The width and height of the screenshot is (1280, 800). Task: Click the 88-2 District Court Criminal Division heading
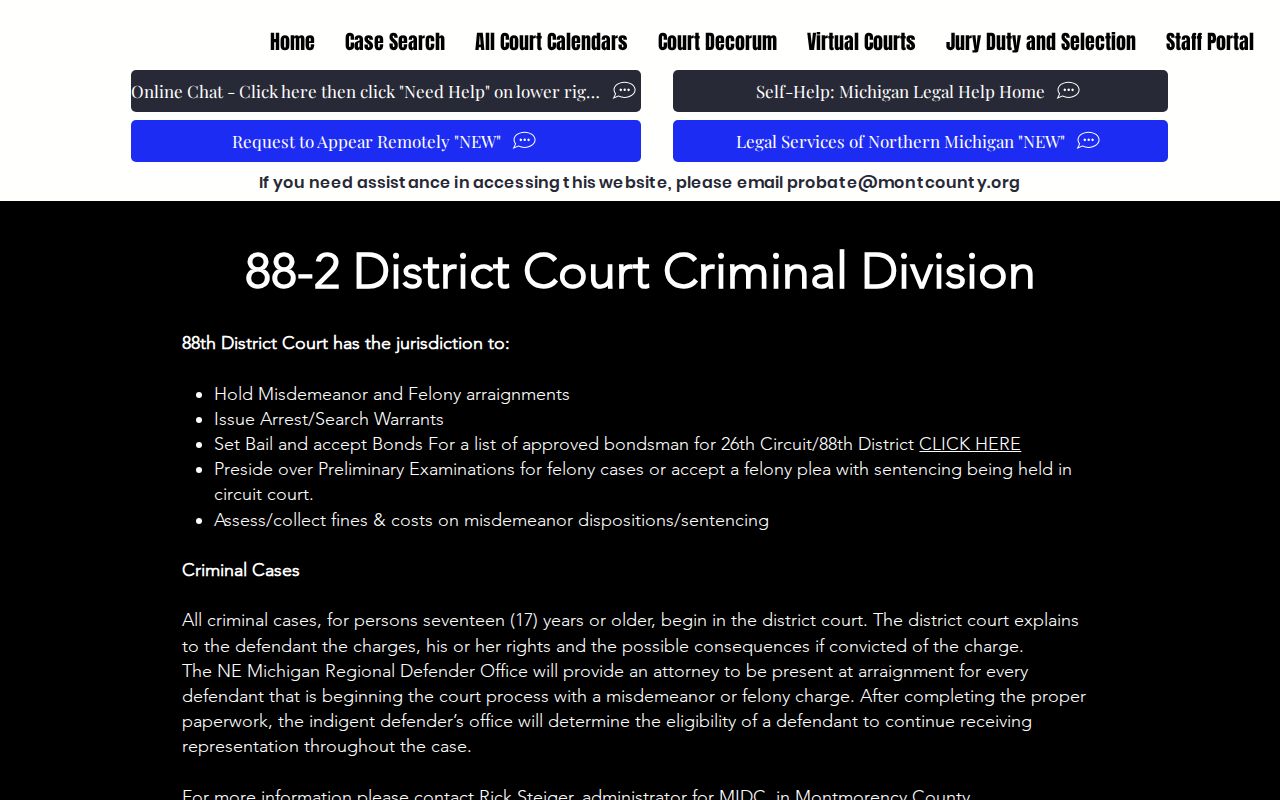coord(640,271)
